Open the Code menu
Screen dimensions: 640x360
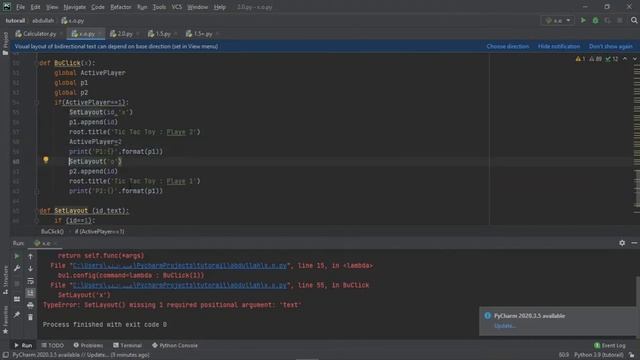98,7
